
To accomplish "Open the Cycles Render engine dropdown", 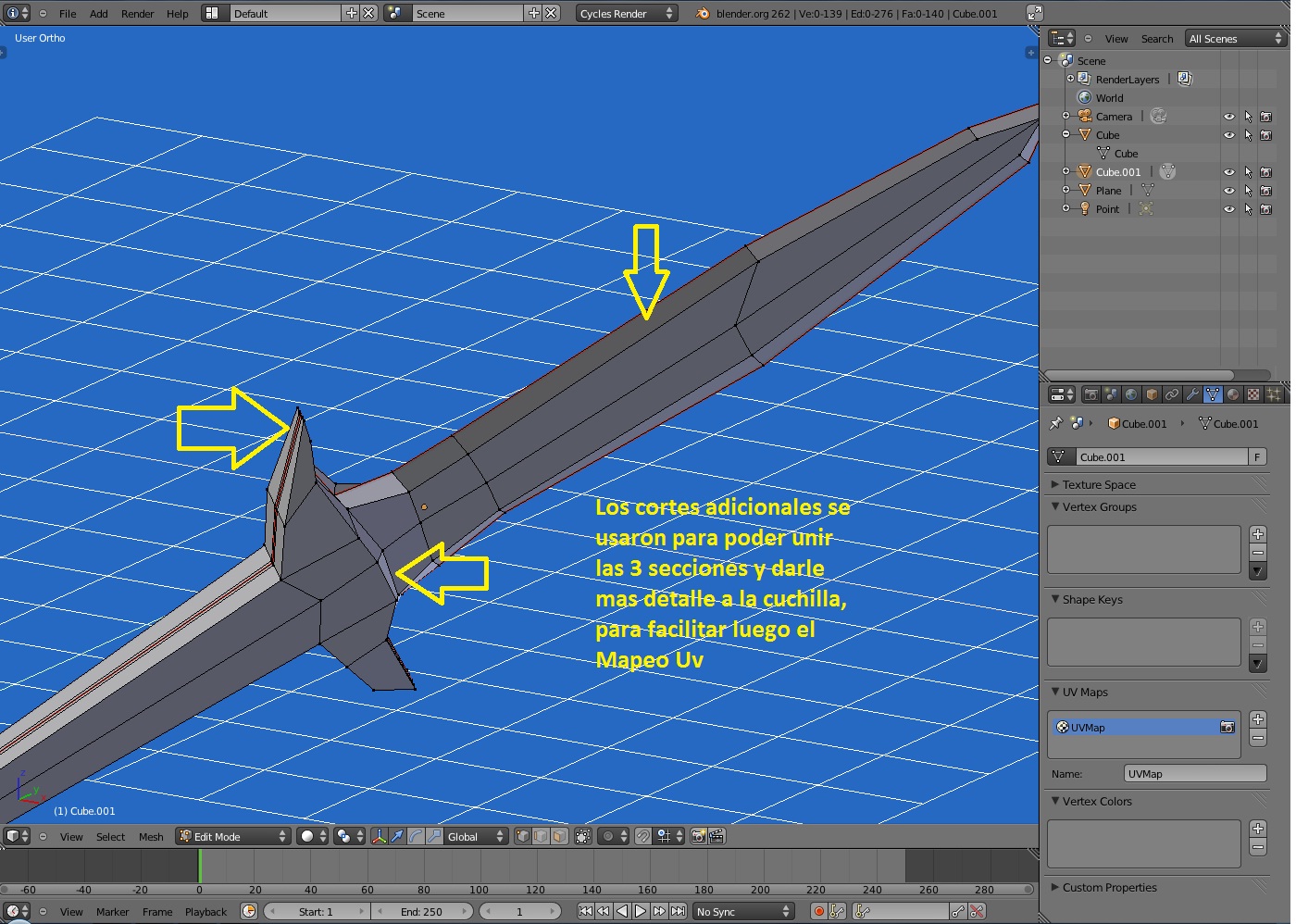I will click(x=627, y=13).
